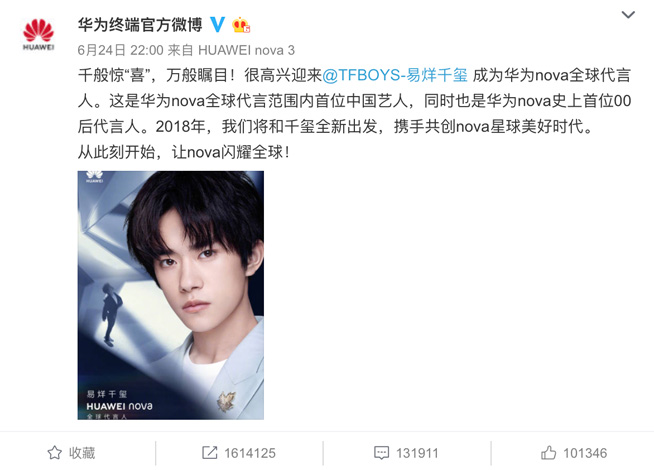Click the small Huawei logo on poster

coord(94,176)
